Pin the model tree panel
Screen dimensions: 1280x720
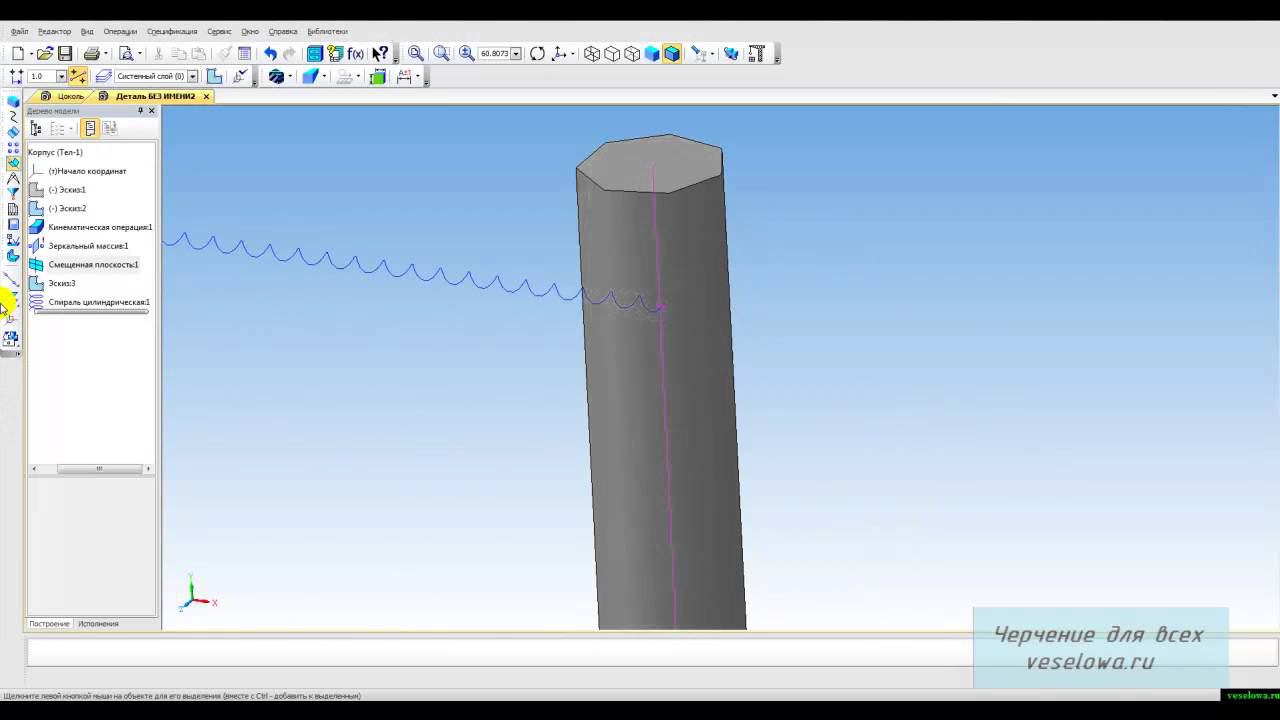[x=140, y=110]
